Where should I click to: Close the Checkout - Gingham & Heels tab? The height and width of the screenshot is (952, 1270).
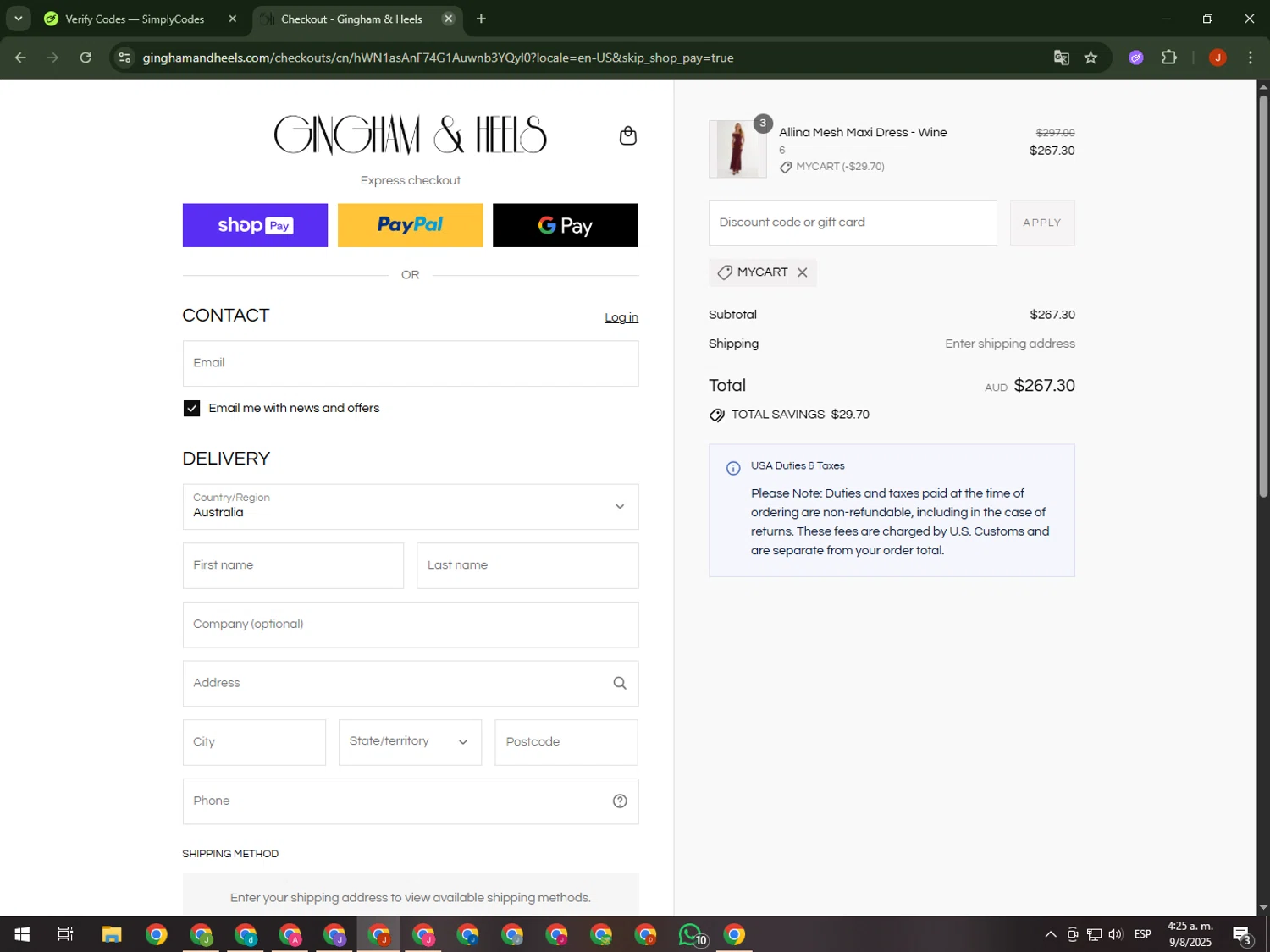pos(449,19)
